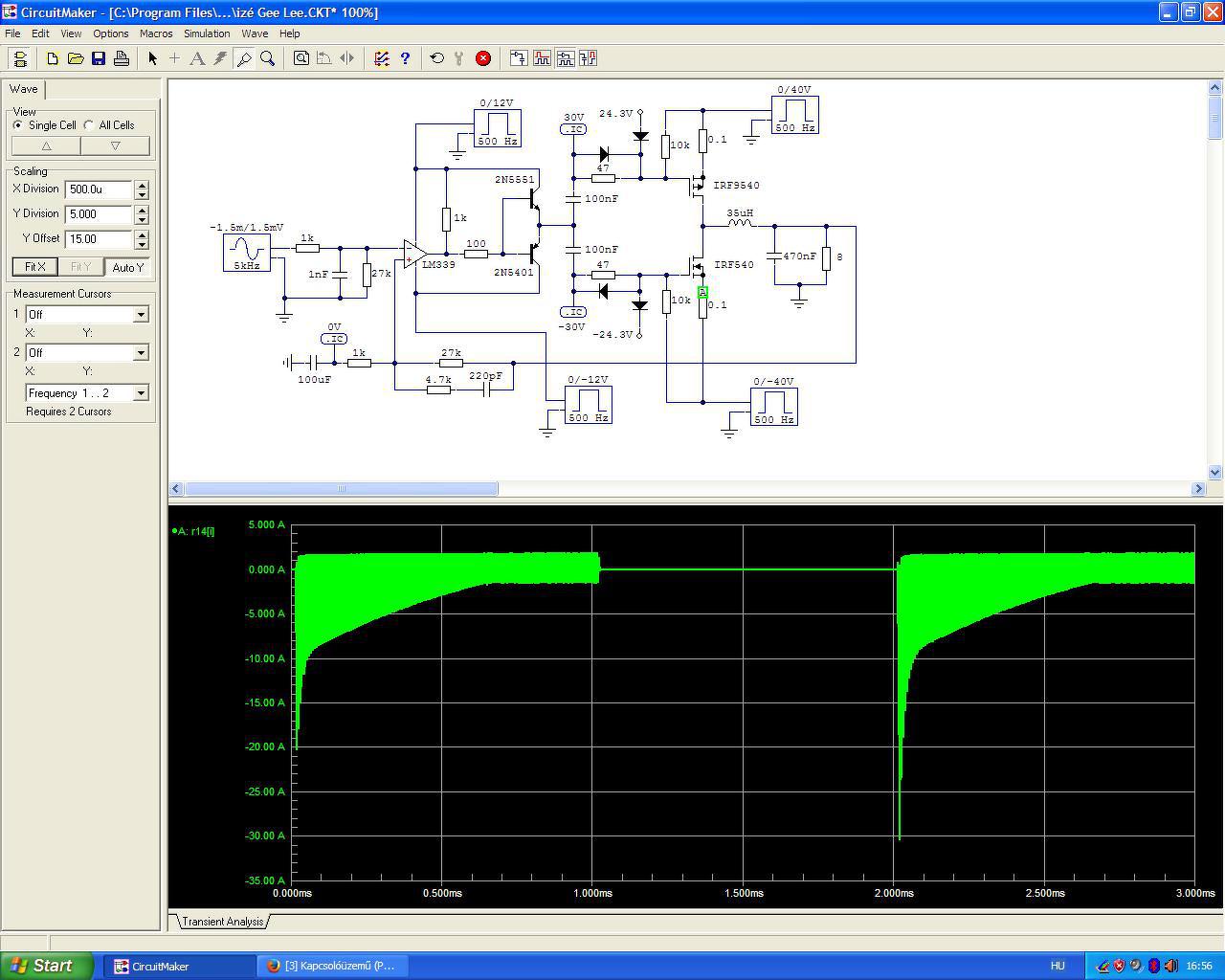This screenshot has height=980, width=1225.
Task: Open the Windows Start menu
Action: (47, 966)
